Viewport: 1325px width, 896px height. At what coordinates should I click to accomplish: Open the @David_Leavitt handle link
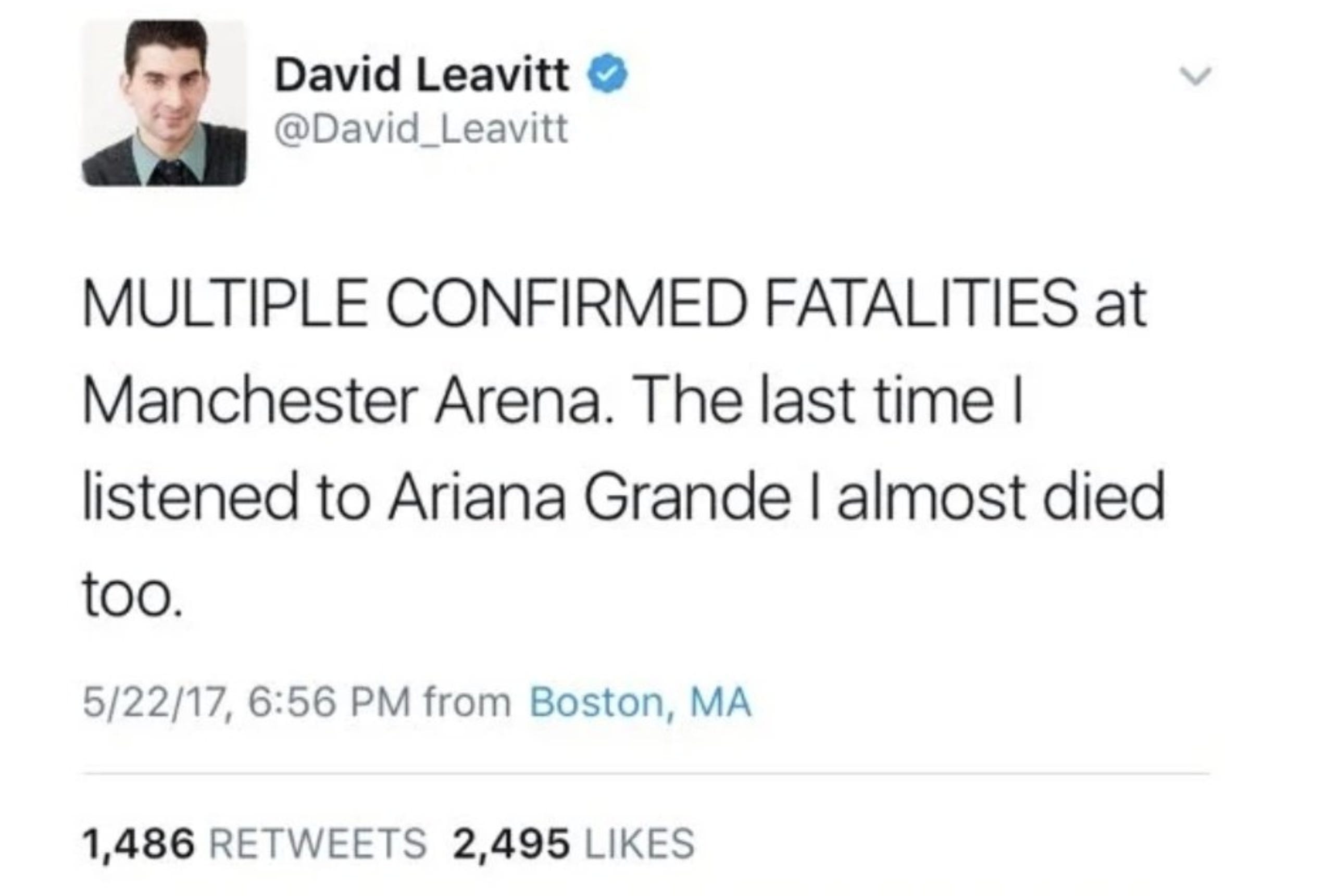tap(421, 129)
